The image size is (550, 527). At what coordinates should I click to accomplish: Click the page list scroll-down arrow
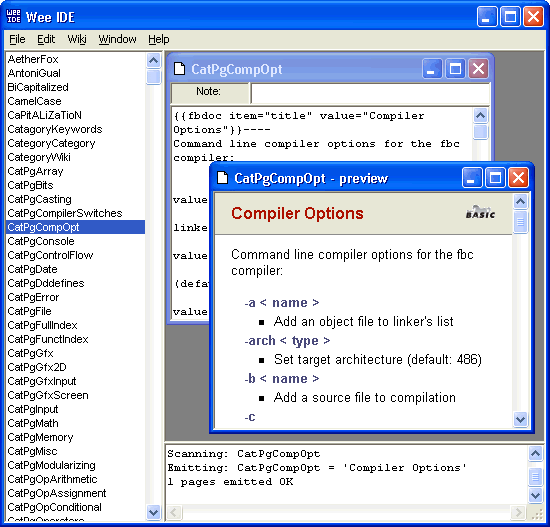tap(153, 513)
